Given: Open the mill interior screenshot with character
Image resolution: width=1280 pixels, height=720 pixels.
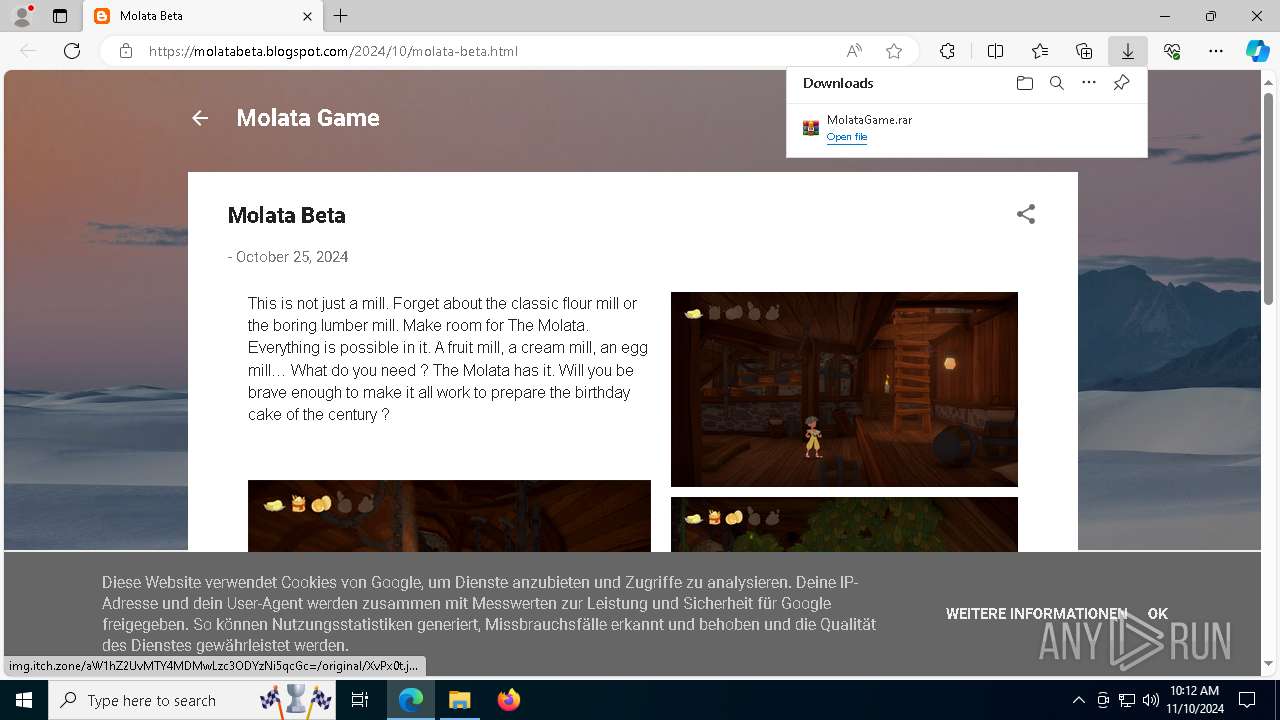Looking at the screenshot, I should tap(844, 389).
